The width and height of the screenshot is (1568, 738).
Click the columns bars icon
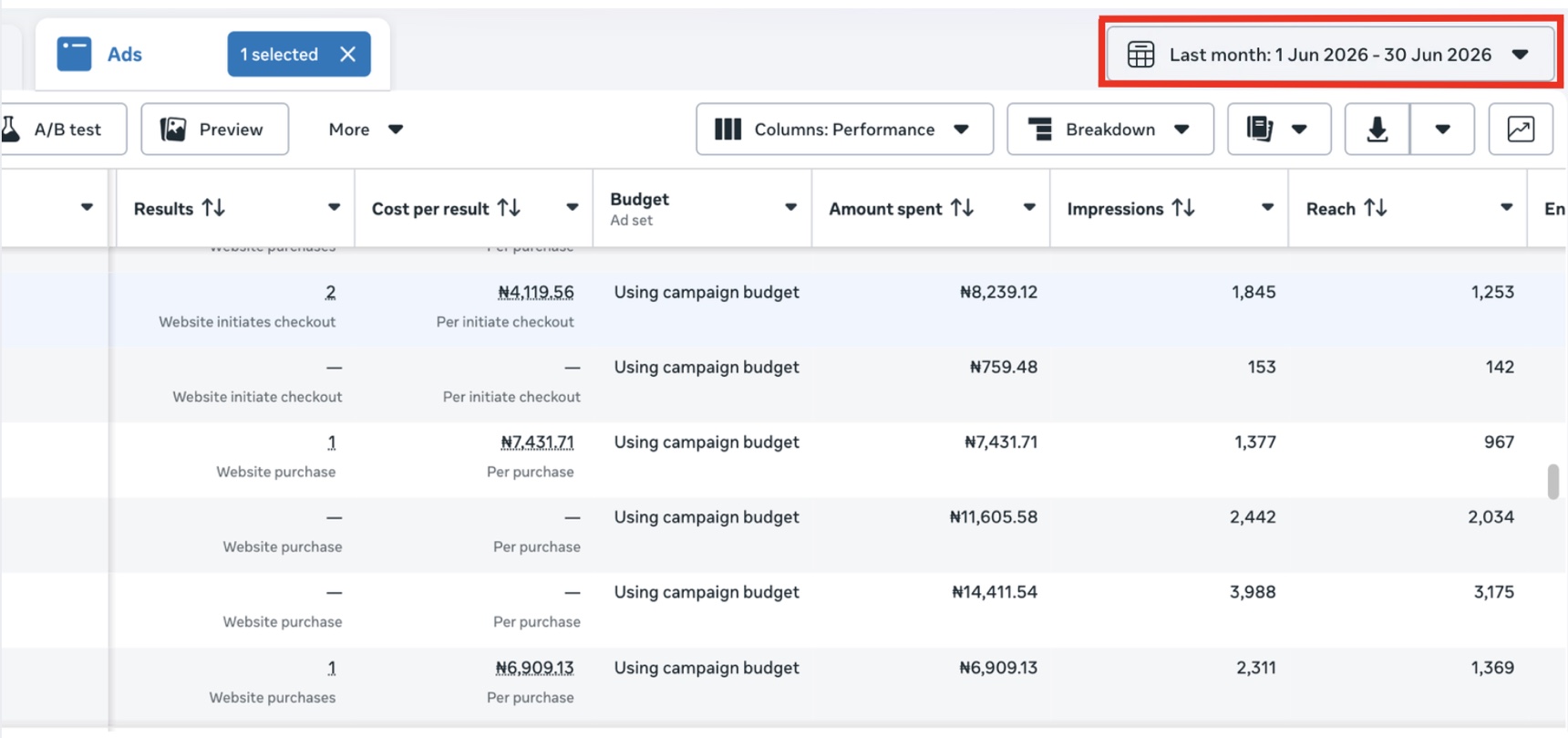[727, 130]
